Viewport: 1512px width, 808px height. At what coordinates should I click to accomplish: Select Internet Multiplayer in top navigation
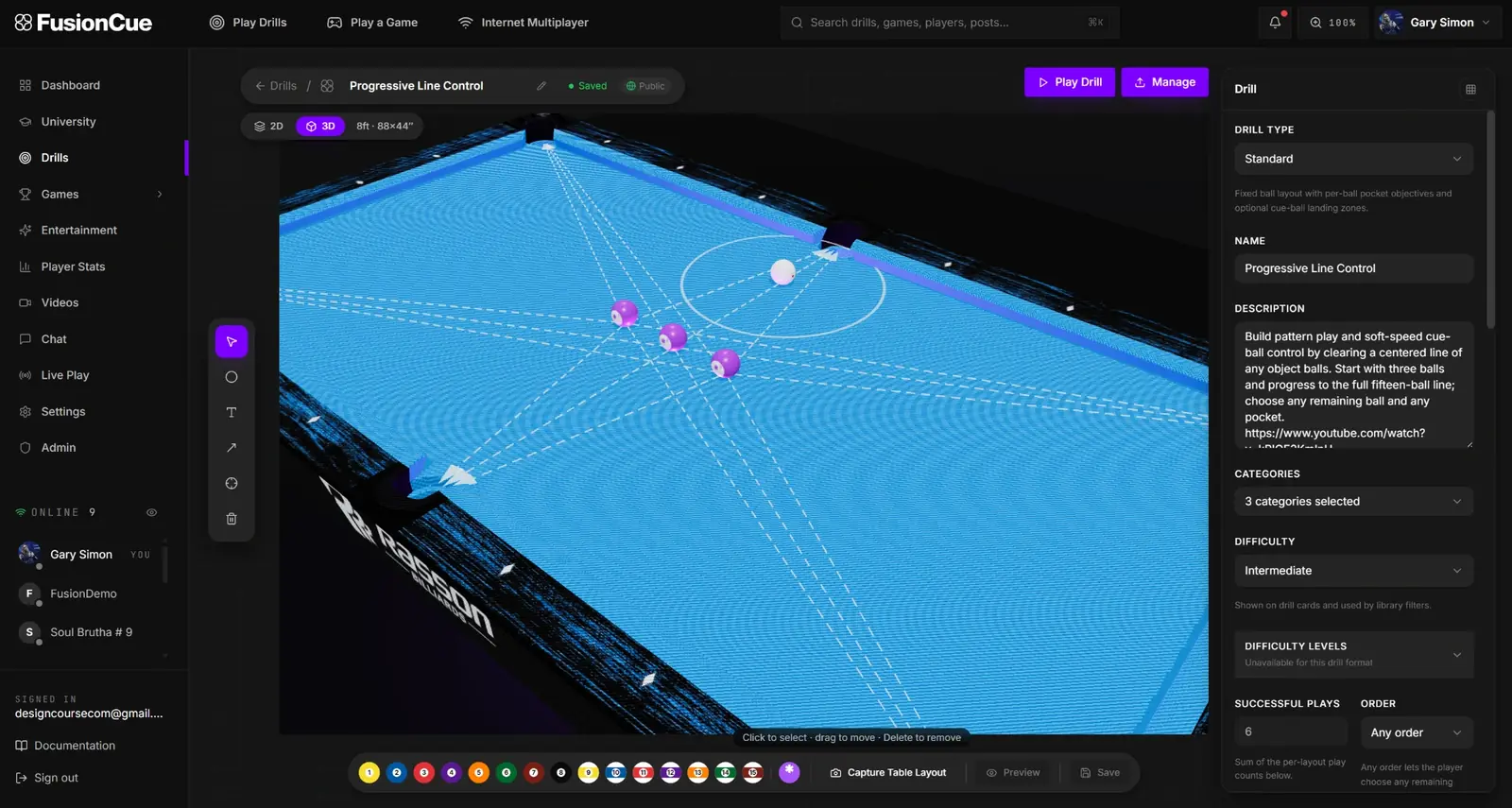pos(523,23)
